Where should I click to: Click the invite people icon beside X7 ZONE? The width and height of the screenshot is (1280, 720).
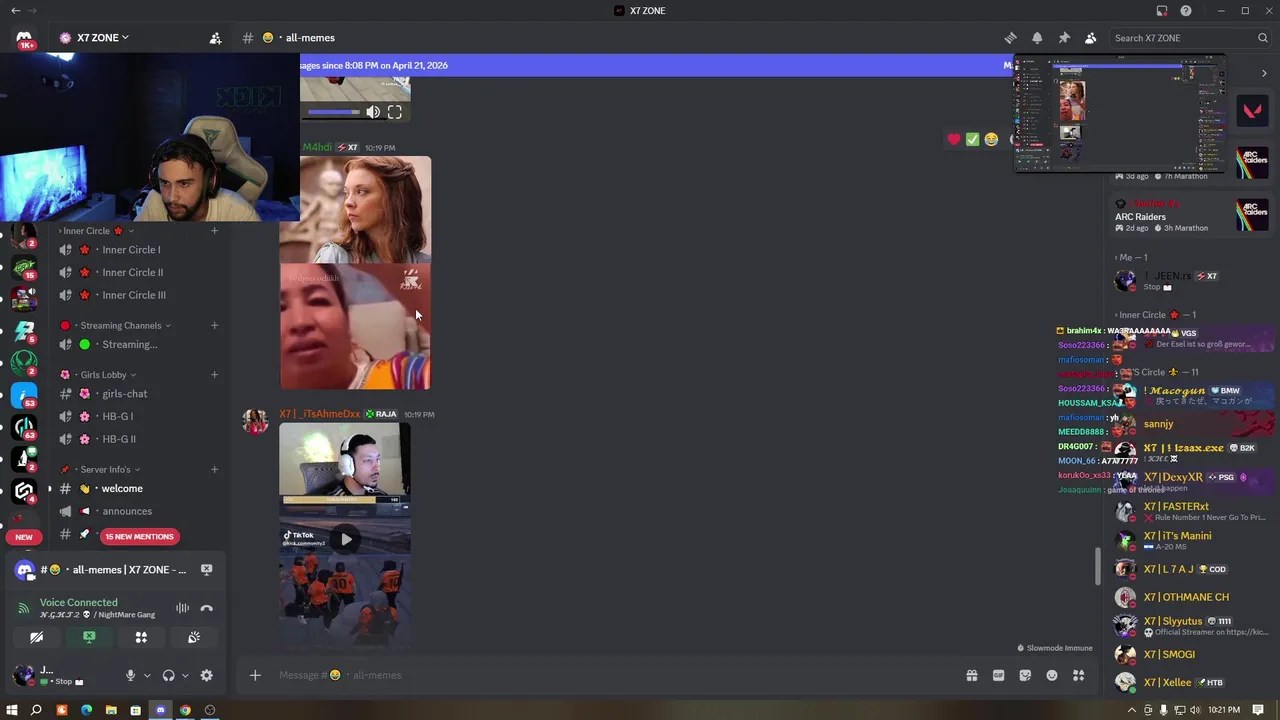point(215,38)
